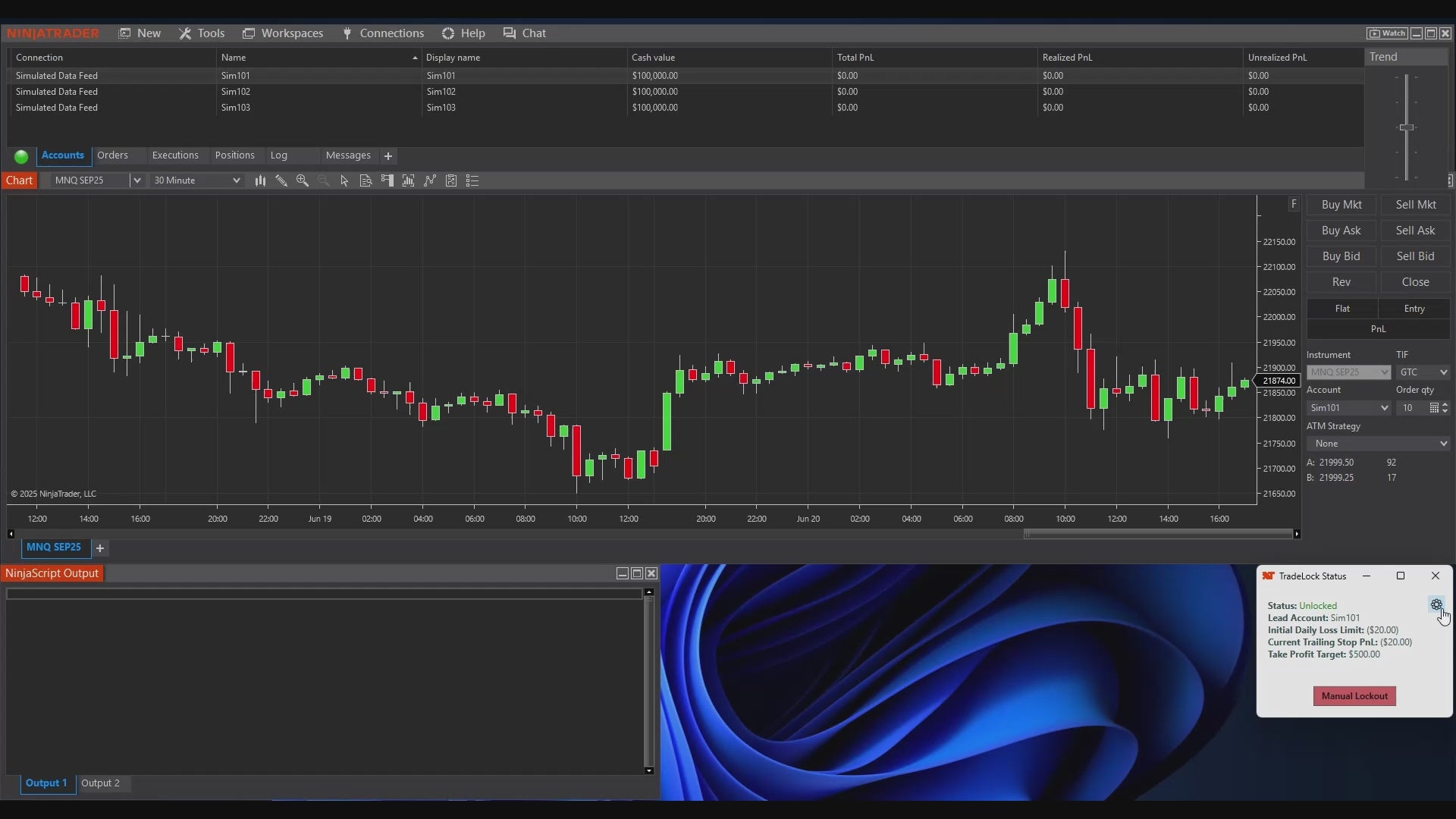The width and height of the screenshot is (1456, 819).
Task: Toggle the Watch button in title bar
Action: pos(1387,33)
